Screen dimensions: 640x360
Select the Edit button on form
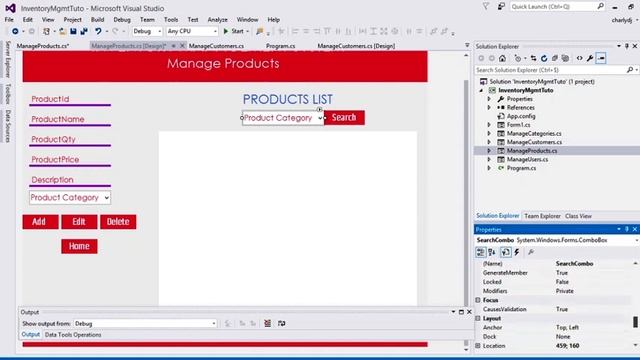[x=79, y=222]
